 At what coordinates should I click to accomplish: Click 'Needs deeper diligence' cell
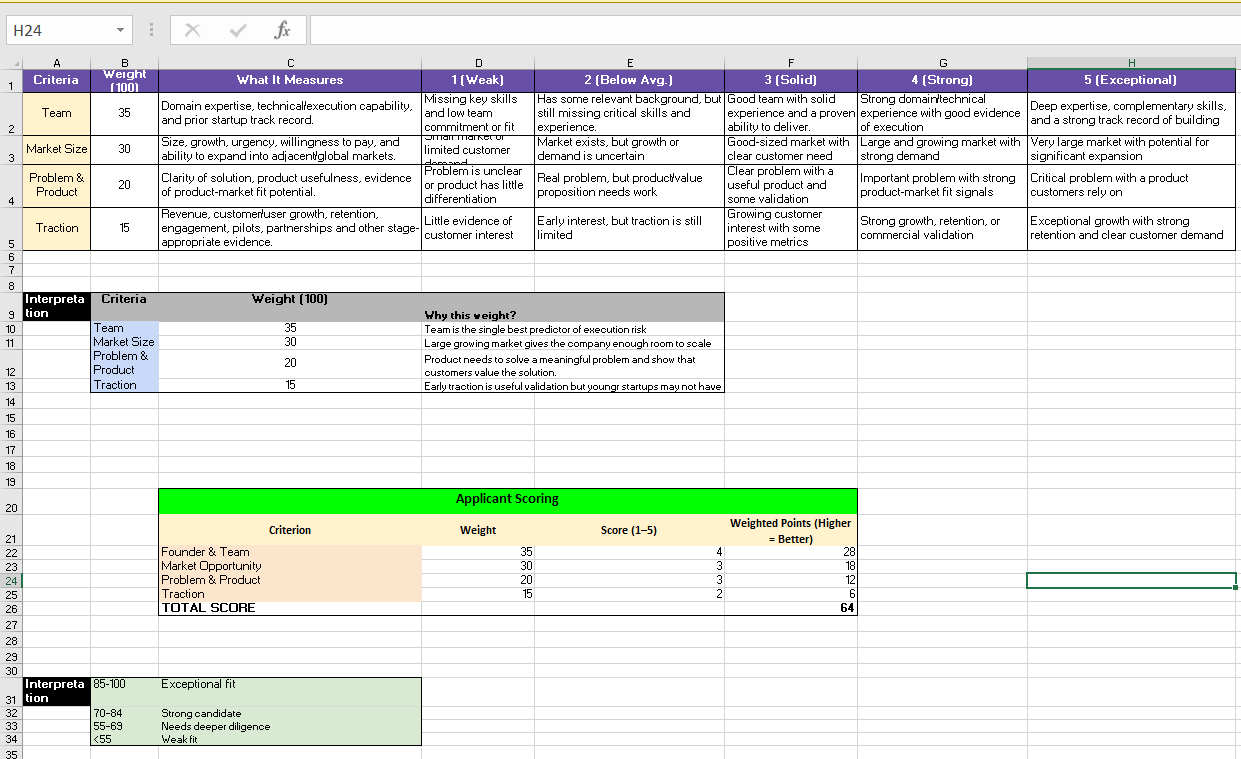point(290,726)
